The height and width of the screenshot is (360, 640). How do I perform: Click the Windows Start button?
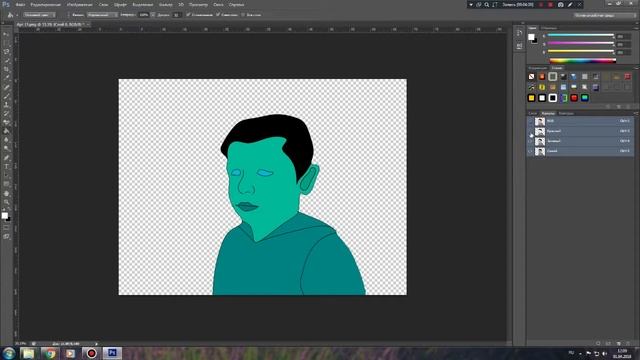point(9,353)
